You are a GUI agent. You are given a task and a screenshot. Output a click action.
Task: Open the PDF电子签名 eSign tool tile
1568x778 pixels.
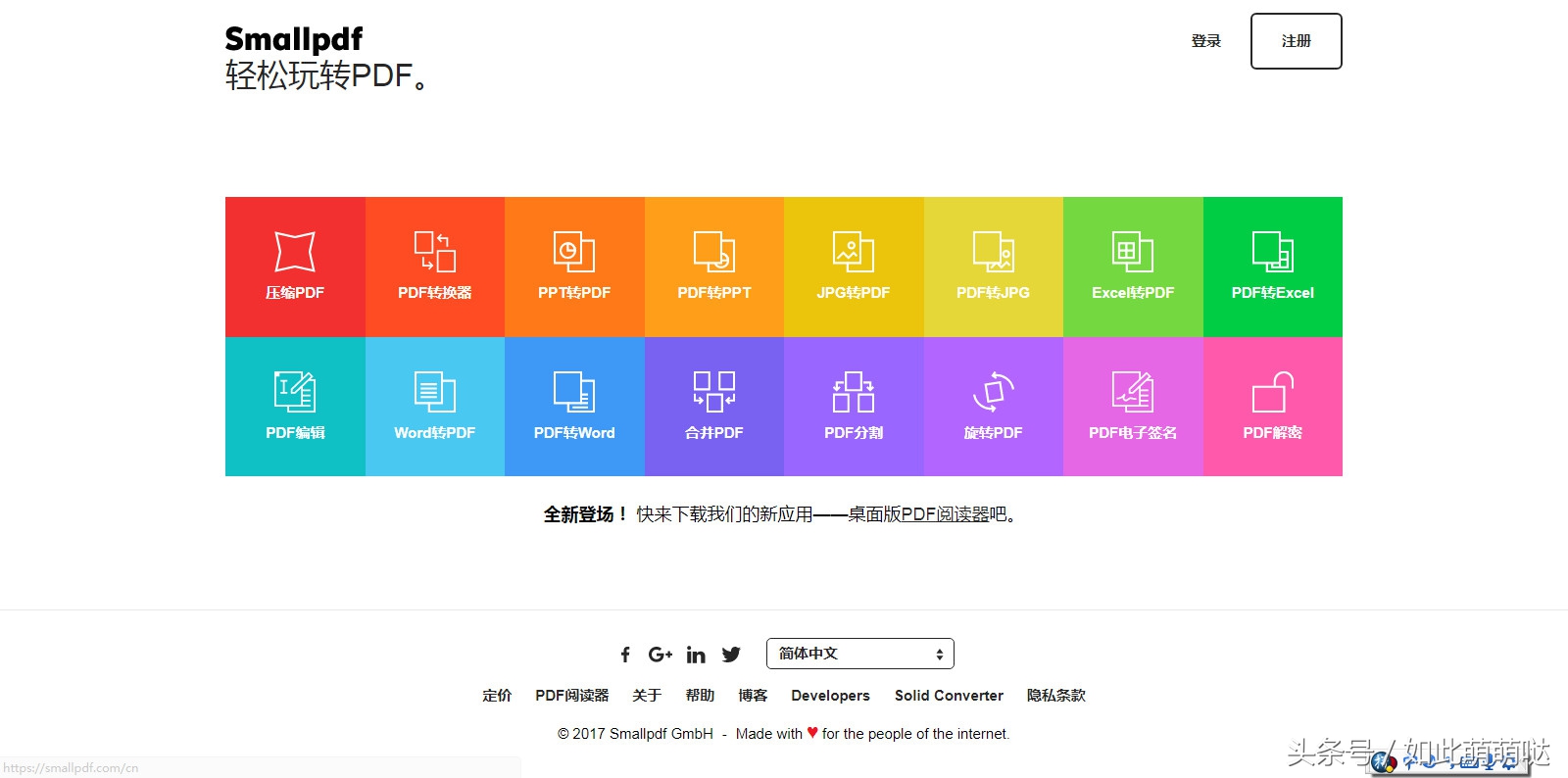1133,407
